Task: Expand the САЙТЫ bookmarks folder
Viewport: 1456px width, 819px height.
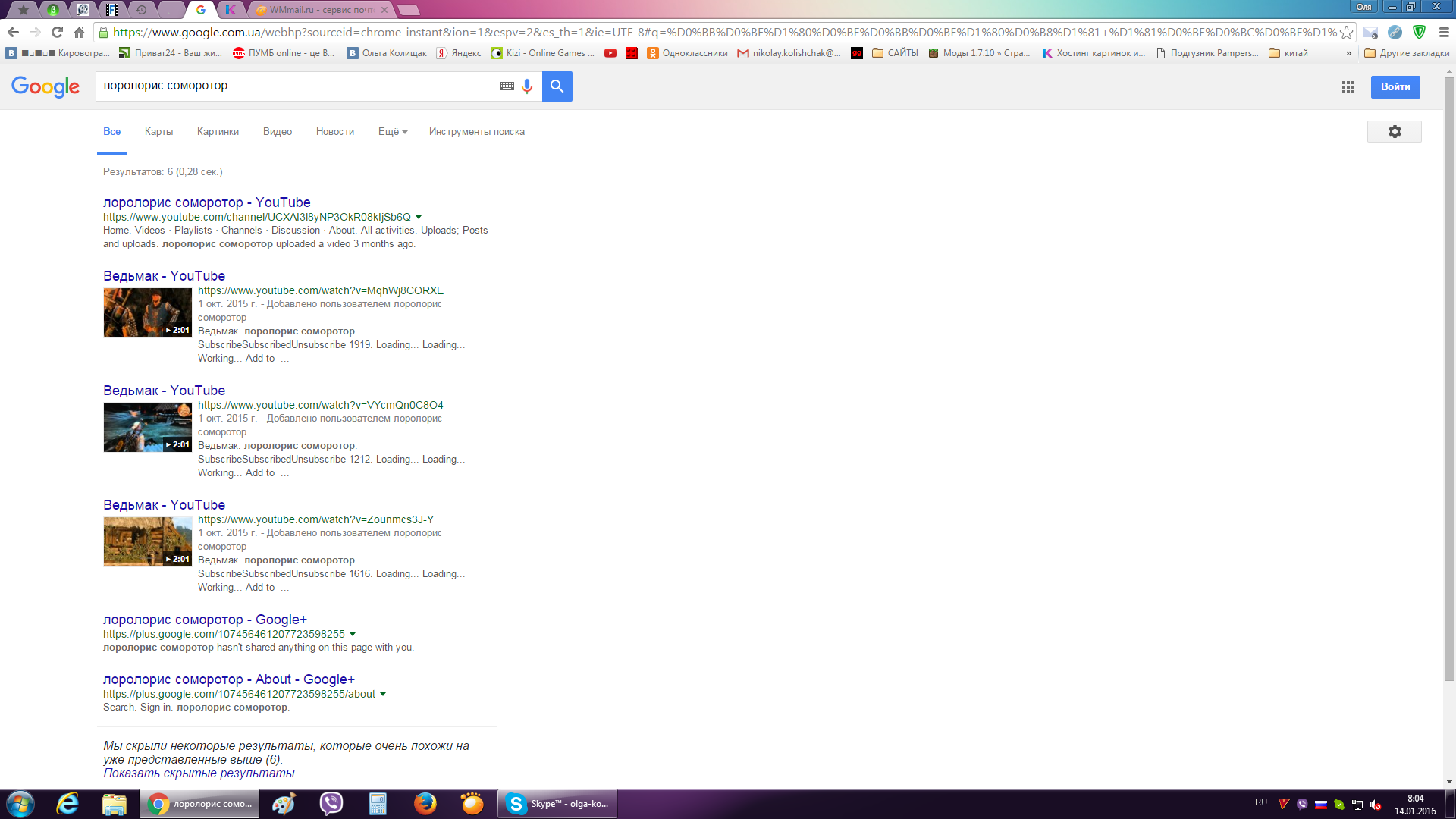Action: point(895,53)
